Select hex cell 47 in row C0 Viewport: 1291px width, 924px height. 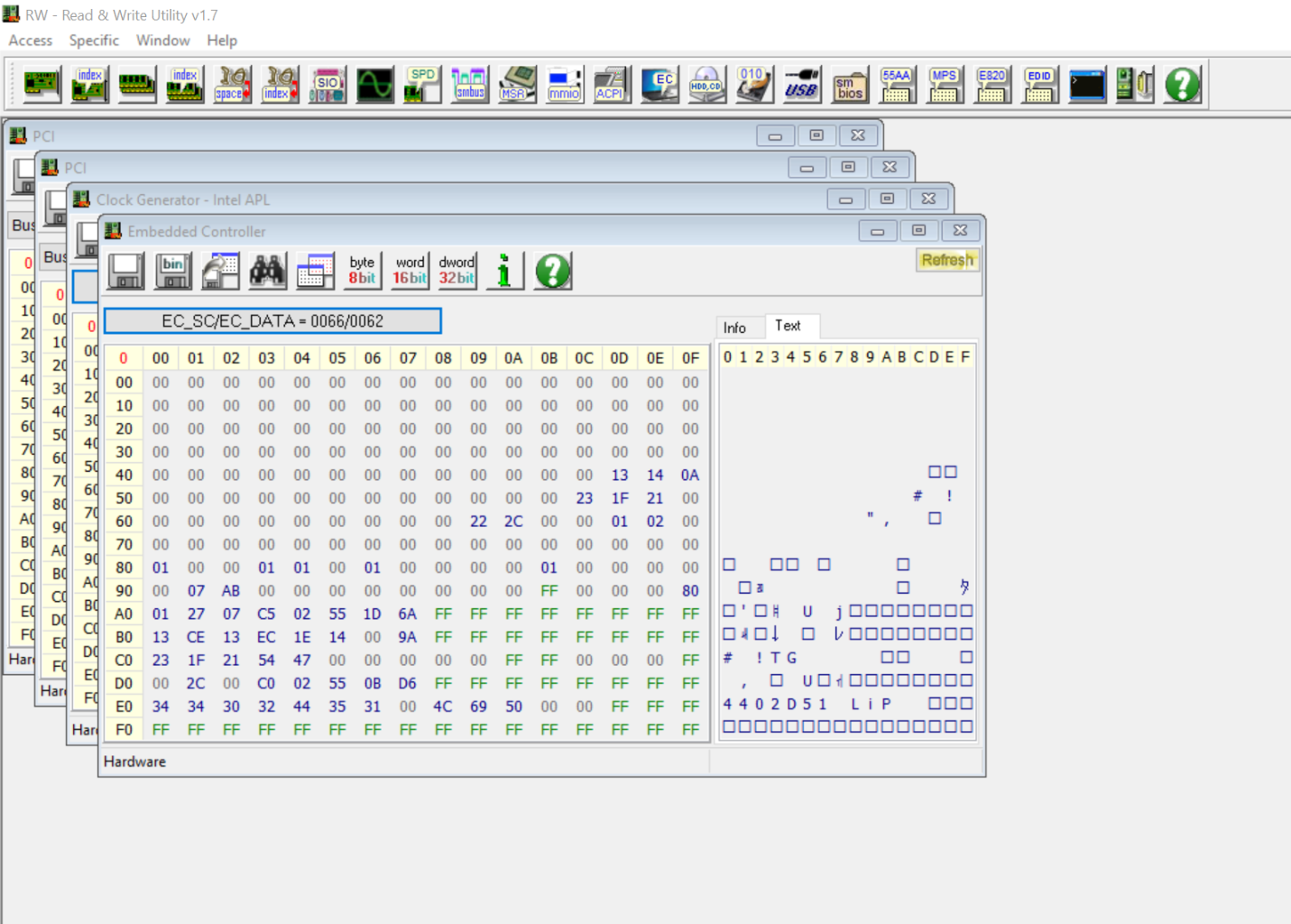point(301,661)
